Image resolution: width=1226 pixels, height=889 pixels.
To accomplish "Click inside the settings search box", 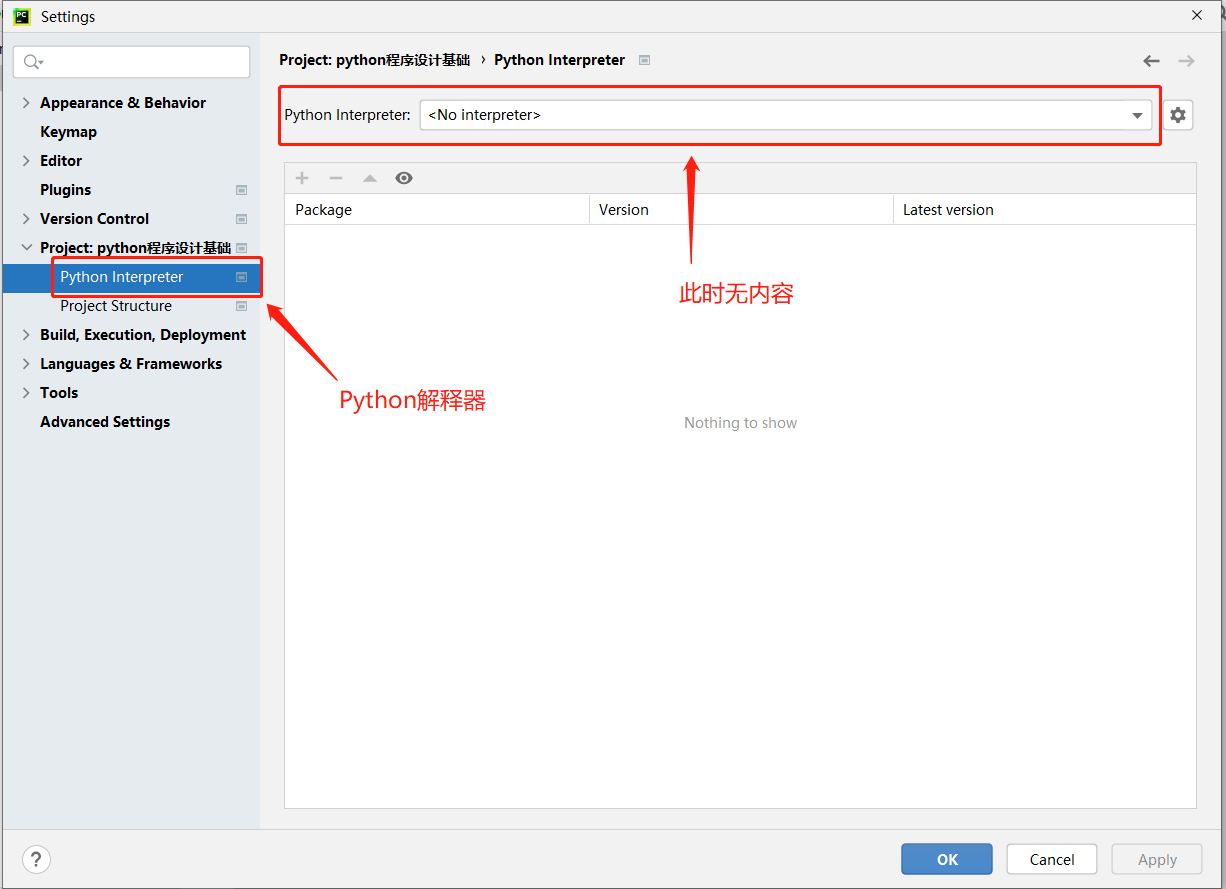I will (131, 62).
